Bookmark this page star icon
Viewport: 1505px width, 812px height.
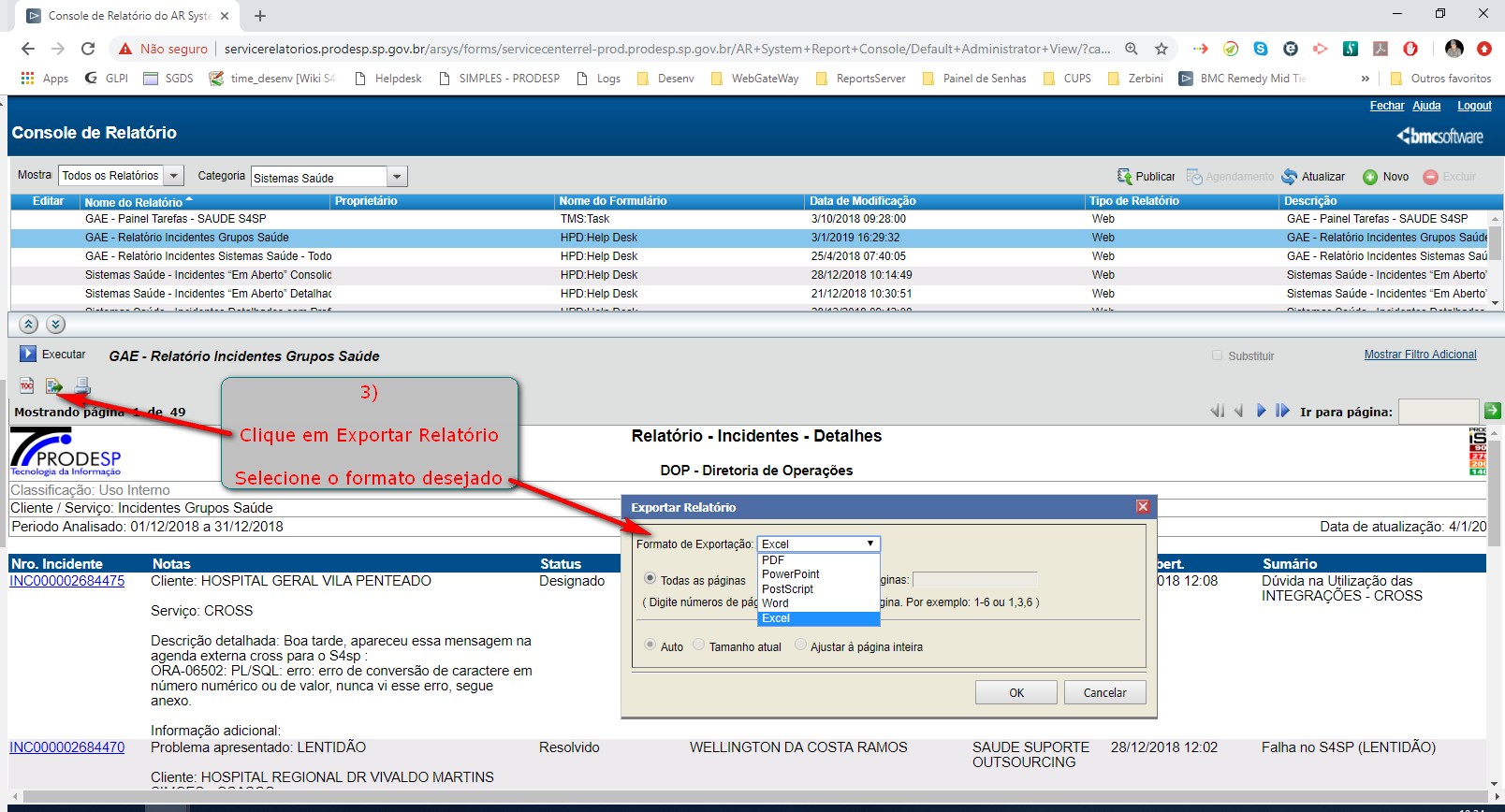click(1162, 49)
